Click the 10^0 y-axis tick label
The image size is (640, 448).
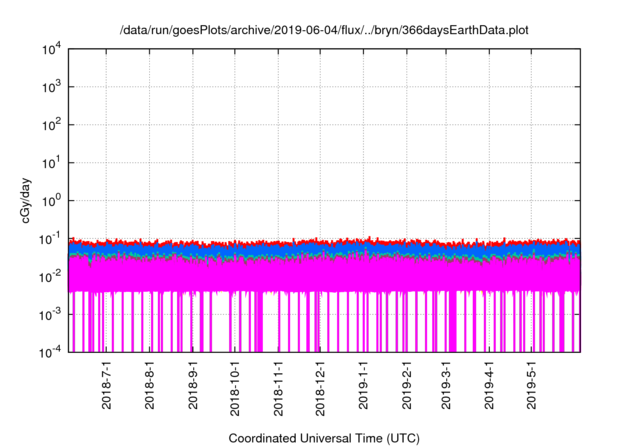52,201
